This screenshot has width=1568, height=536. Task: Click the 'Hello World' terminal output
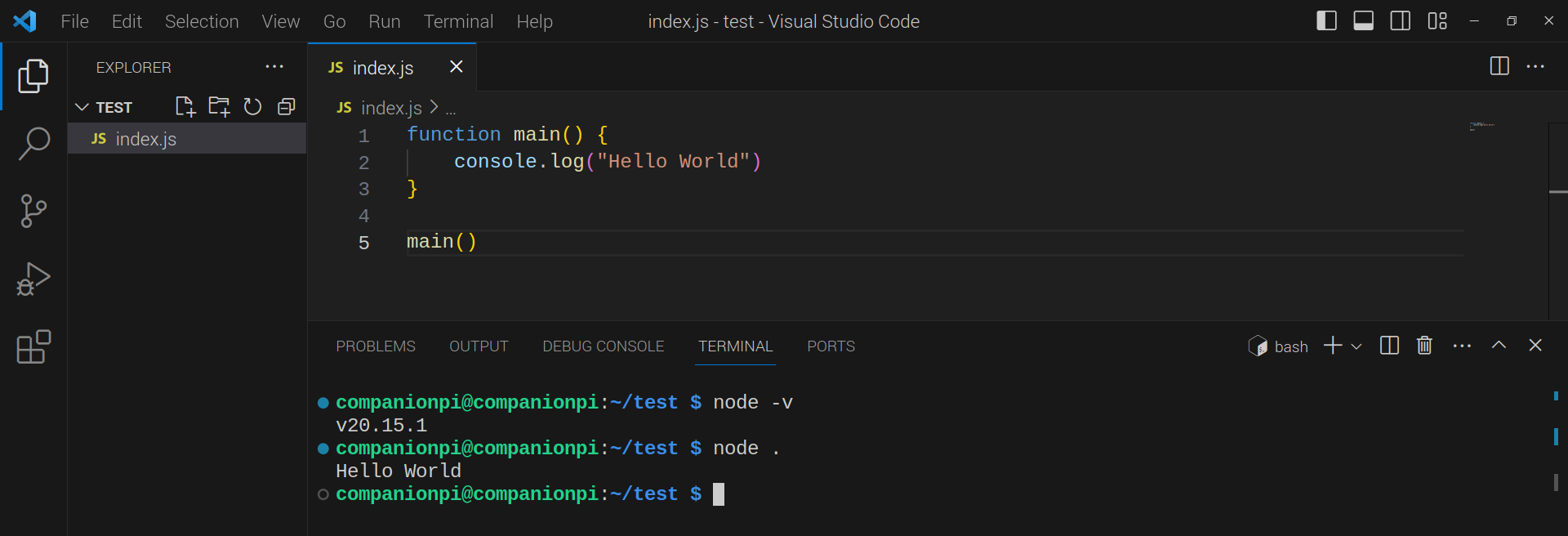click(x=399, y=471)
